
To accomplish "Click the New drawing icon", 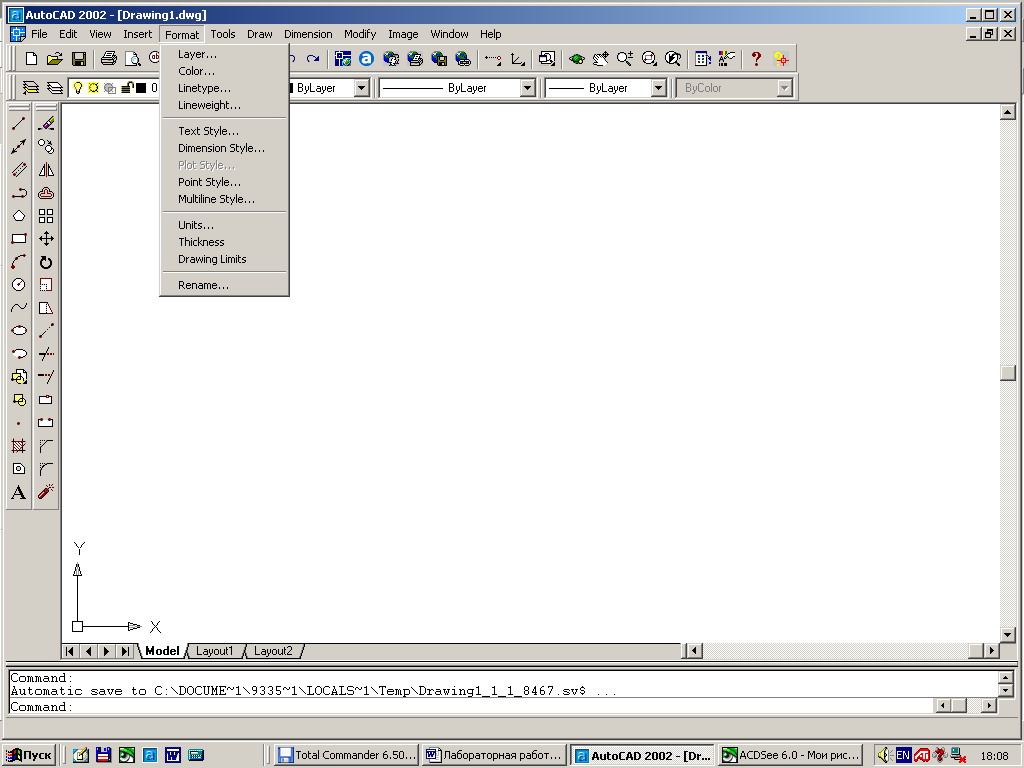I will (x=31, y=59).
